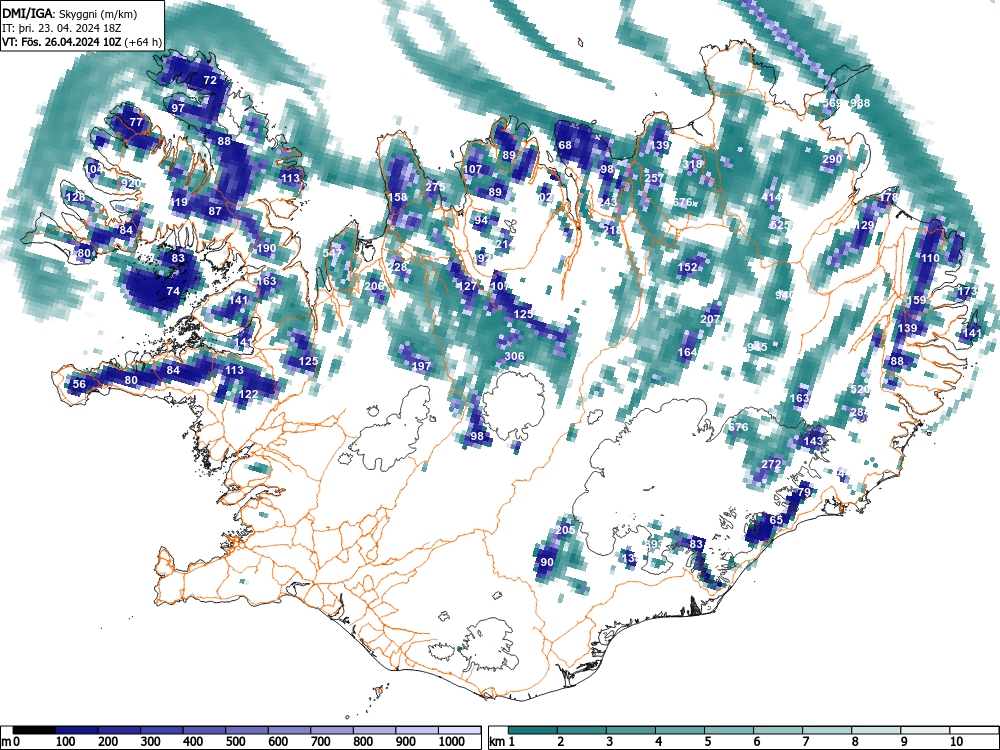Click the visibility value 72 in the Westfjords
This screenshot has height=750, width=1000.
click(x=210, y=80)
